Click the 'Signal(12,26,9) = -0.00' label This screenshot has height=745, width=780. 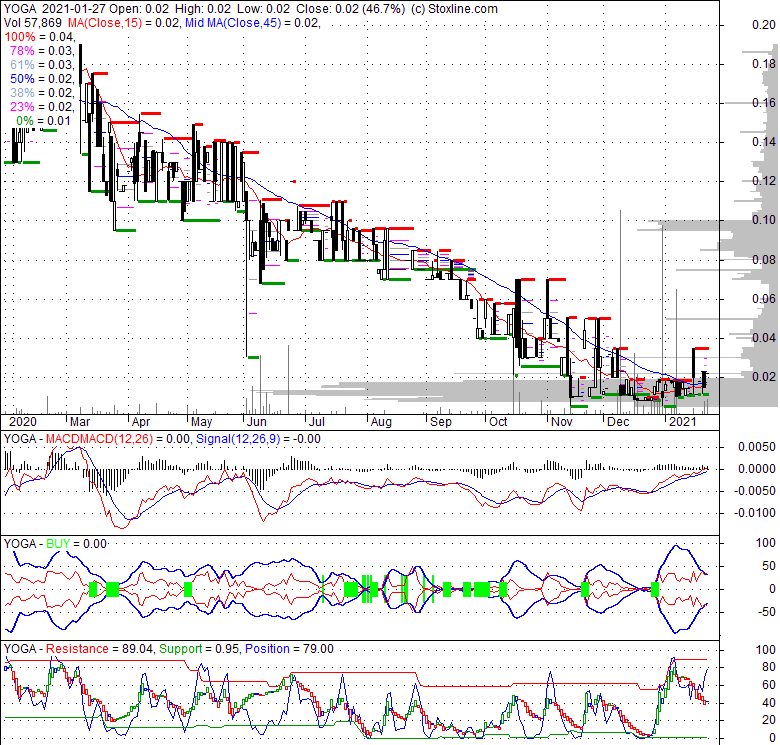pos(258,439)
